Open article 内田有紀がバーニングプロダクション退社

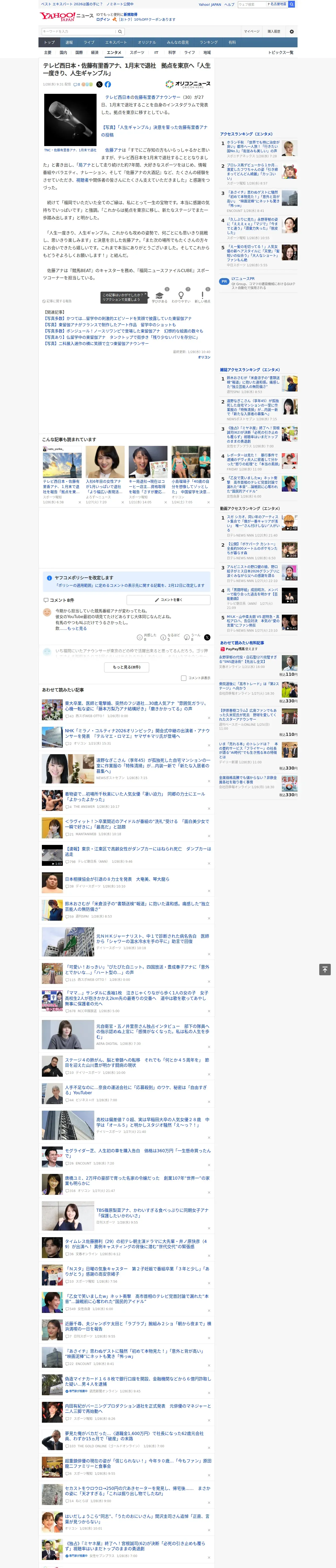[138, 1409]
